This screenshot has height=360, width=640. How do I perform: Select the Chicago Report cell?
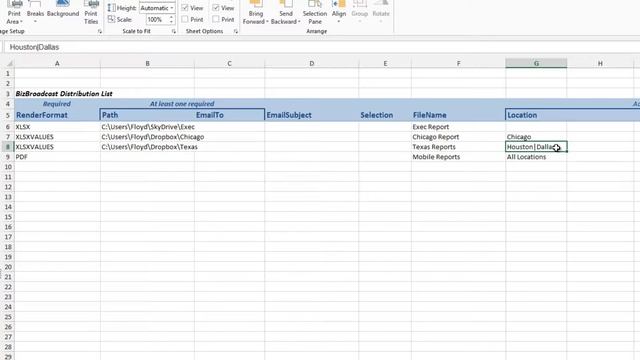458,137
